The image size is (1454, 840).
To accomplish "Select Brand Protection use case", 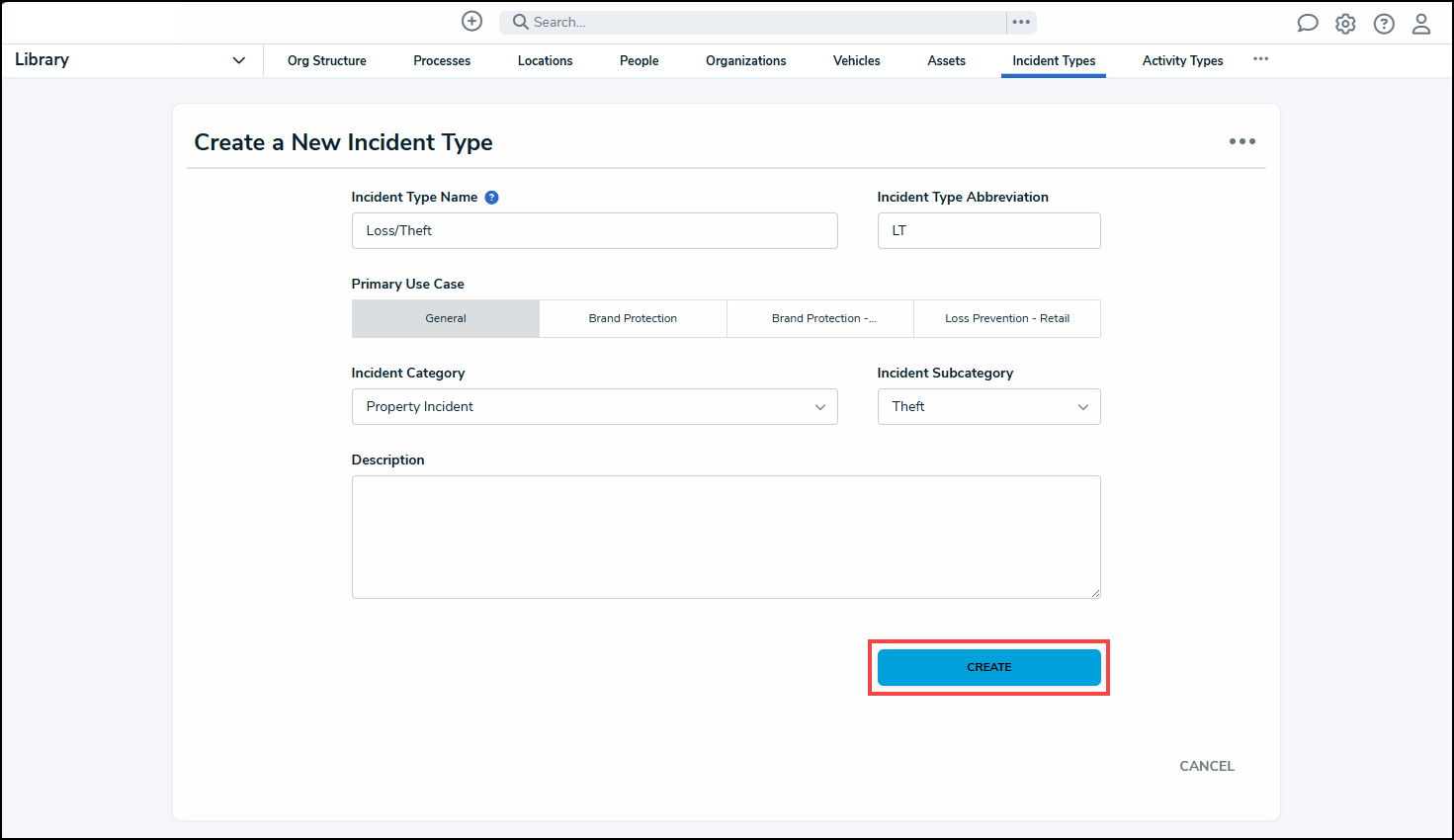I will [x=633, y=318].
